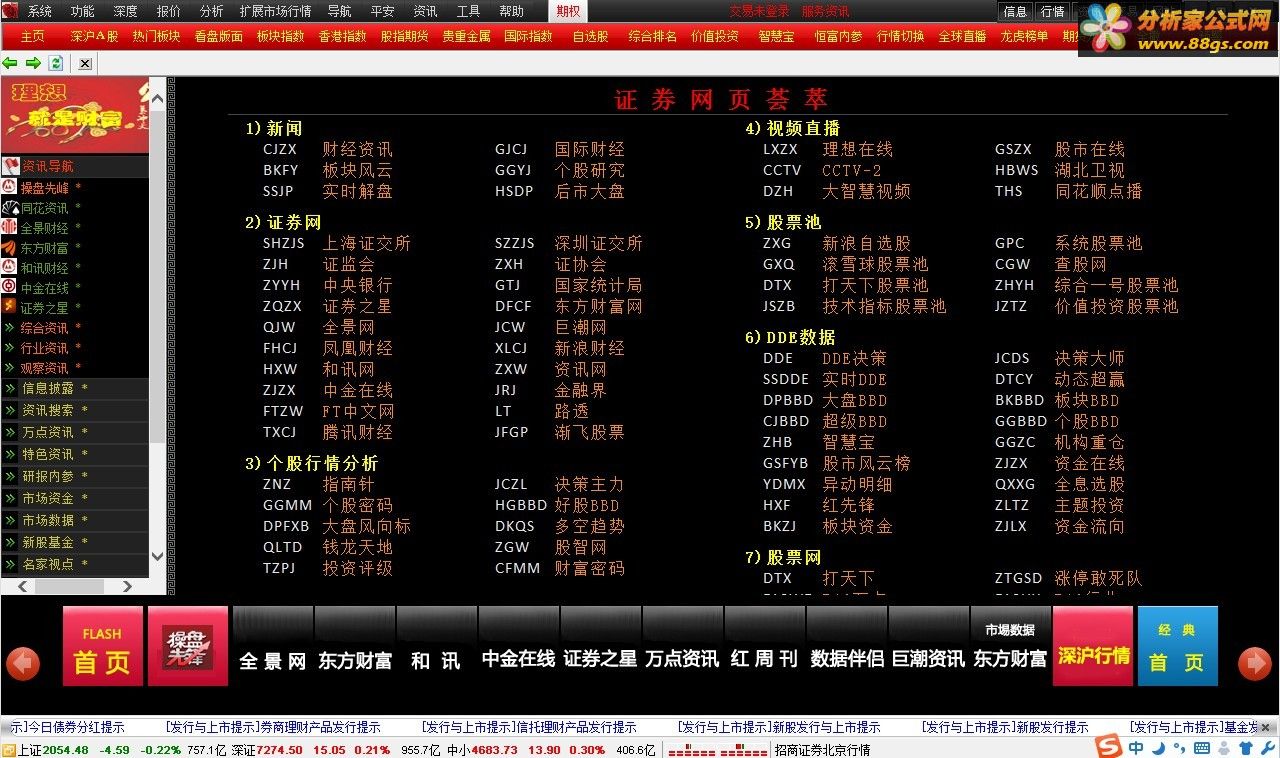The image size is (1280, 758).
Task: Click the 中金在线 sidebar icon
Action: [x=9, y=287]
